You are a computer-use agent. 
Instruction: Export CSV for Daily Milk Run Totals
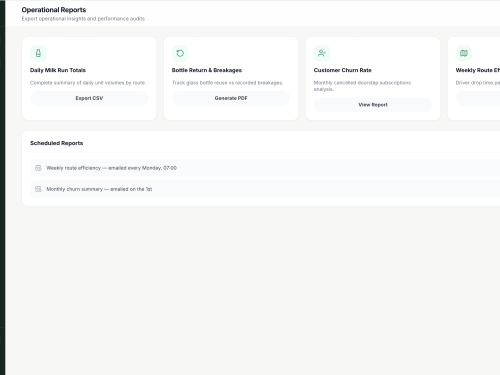pyautogui.click(x=89, y=98)
